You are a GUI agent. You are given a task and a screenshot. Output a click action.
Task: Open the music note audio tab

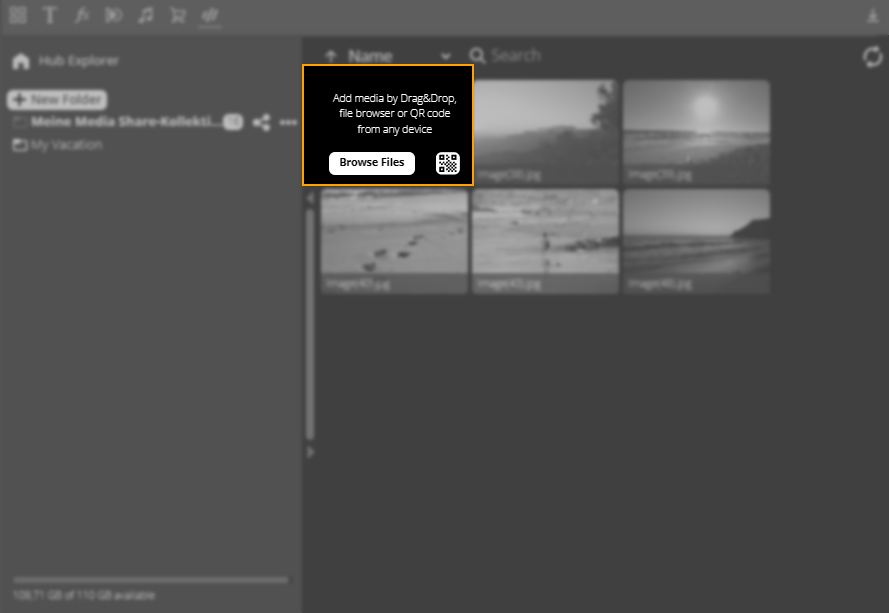146,15
